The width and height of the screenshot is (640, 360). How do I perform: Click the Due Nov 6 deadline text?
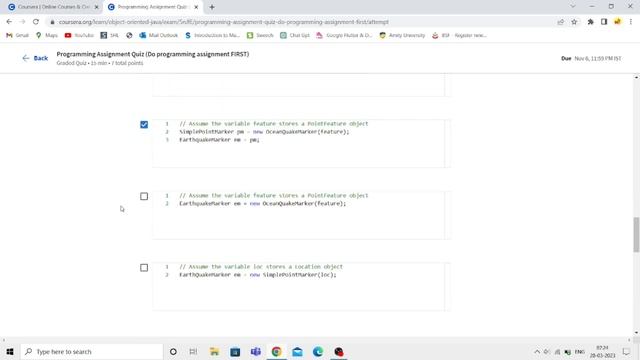(591, 58)
